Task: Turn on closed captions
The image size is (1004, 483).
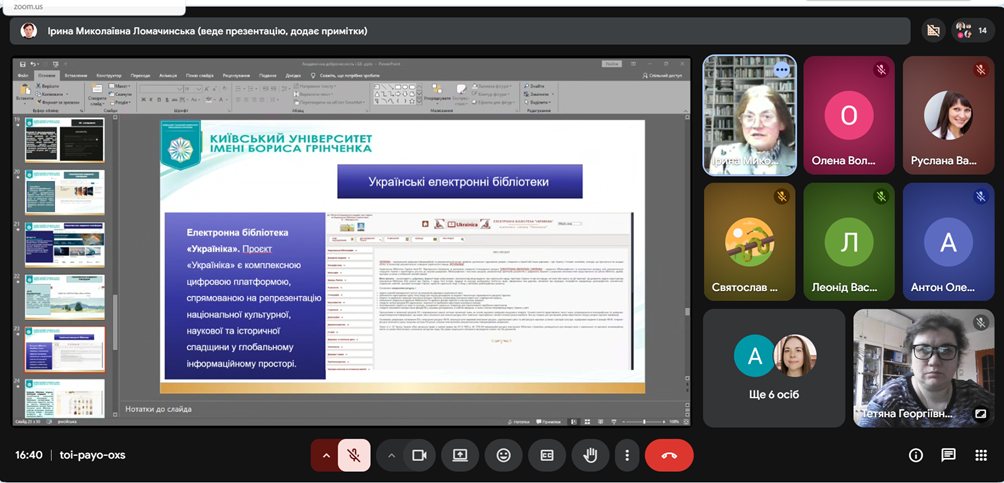Action: tap(547, 455)
